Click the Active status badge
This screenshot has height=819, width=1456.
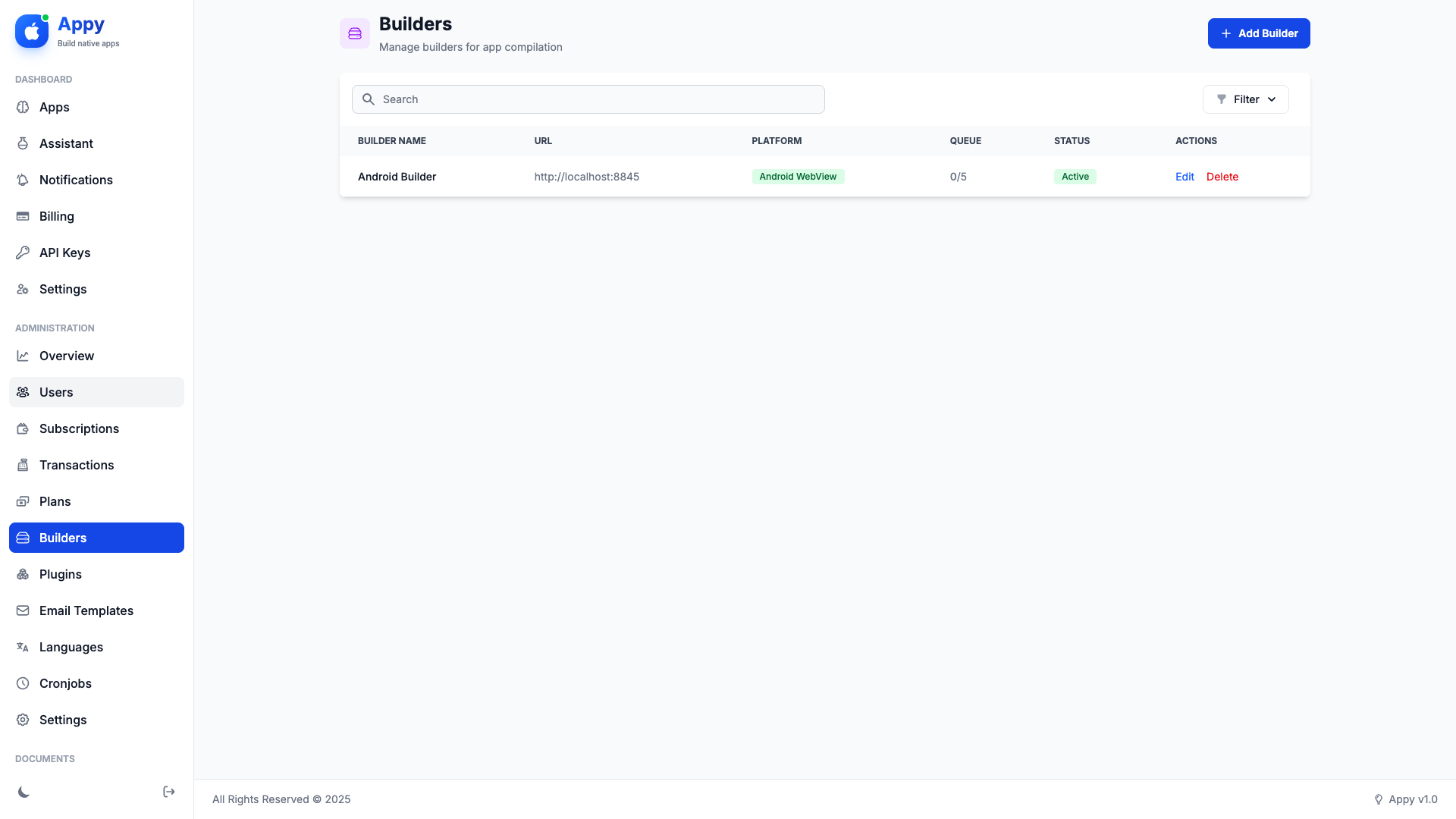pyautogui.click(x=1075, y=176)
